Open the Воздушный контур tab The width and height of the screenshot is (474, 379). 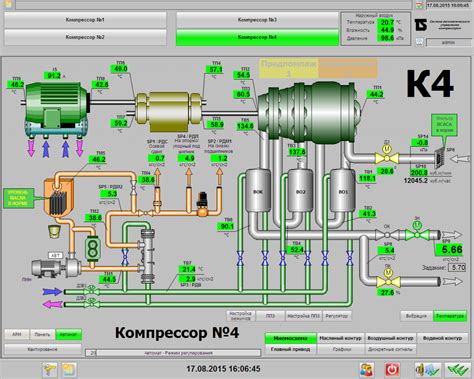[390, 338]
